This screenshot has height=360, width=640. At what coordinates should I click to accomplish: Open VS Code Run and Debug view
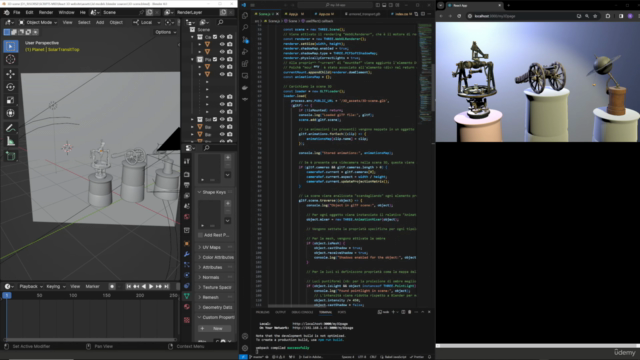pos(245,52)
